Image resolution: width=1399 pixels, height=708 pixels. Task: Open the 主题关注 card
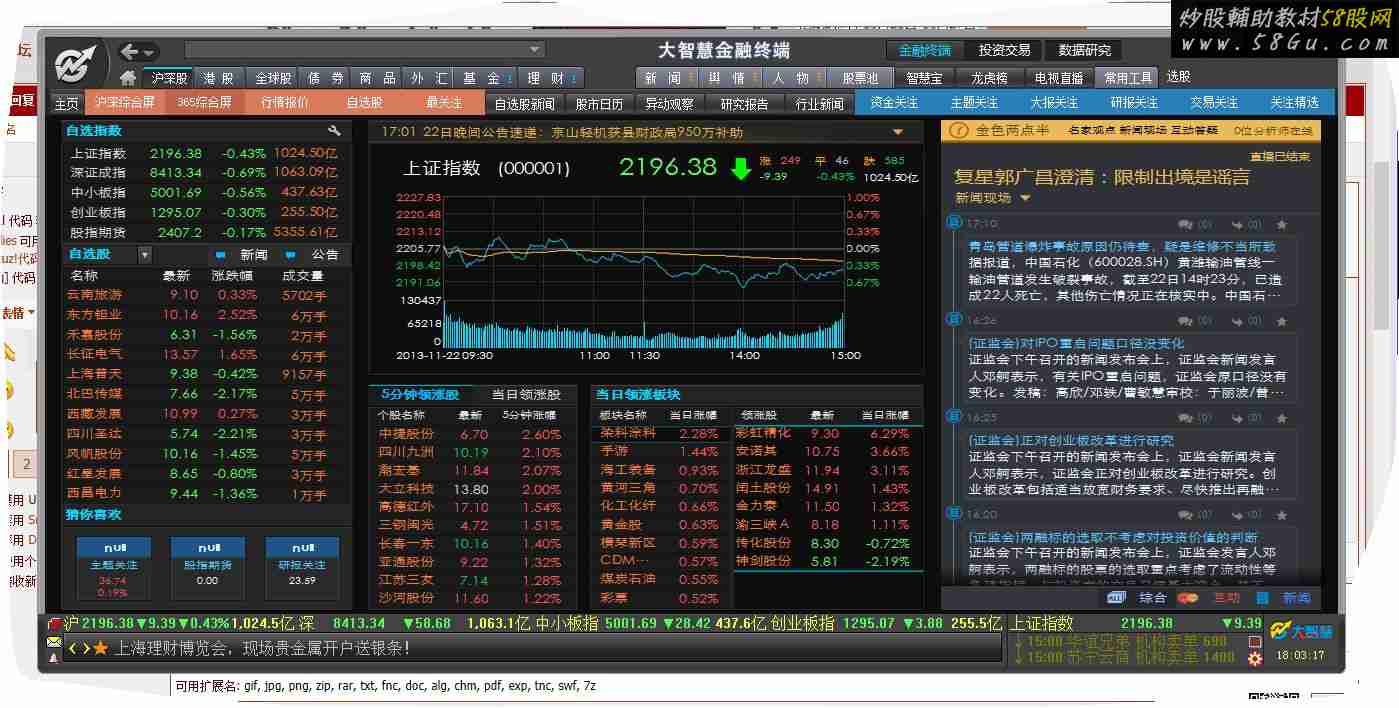tap(113, 567)
